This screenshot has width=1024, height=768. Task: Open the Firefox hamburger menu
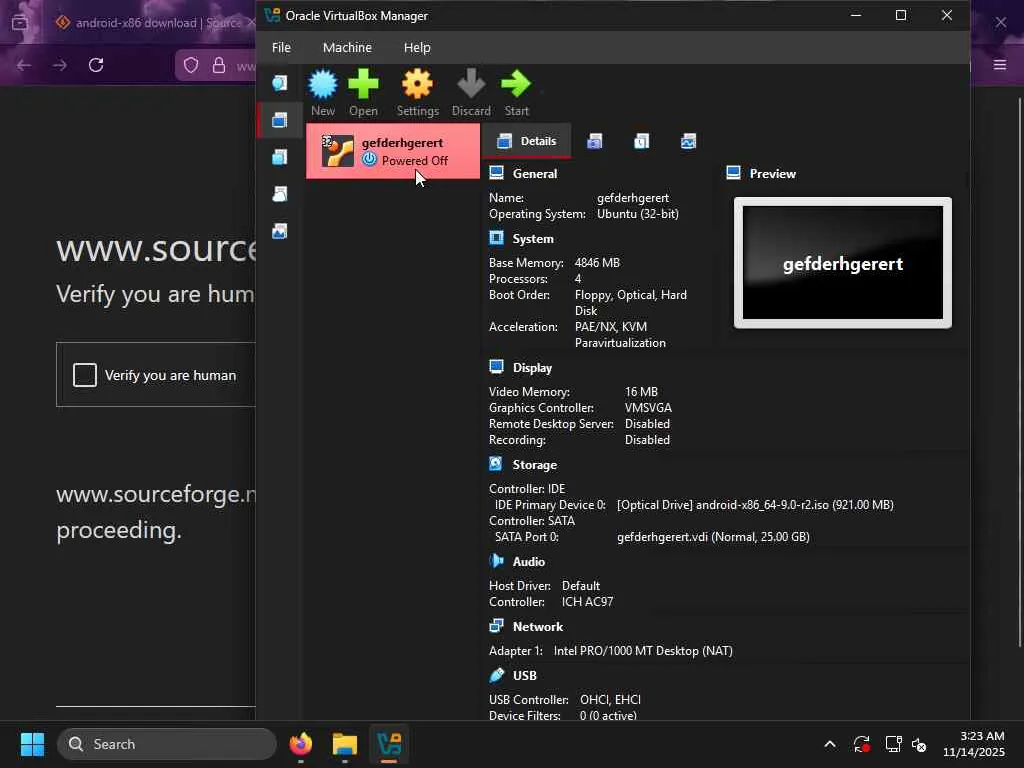[x=1000, y=65]
